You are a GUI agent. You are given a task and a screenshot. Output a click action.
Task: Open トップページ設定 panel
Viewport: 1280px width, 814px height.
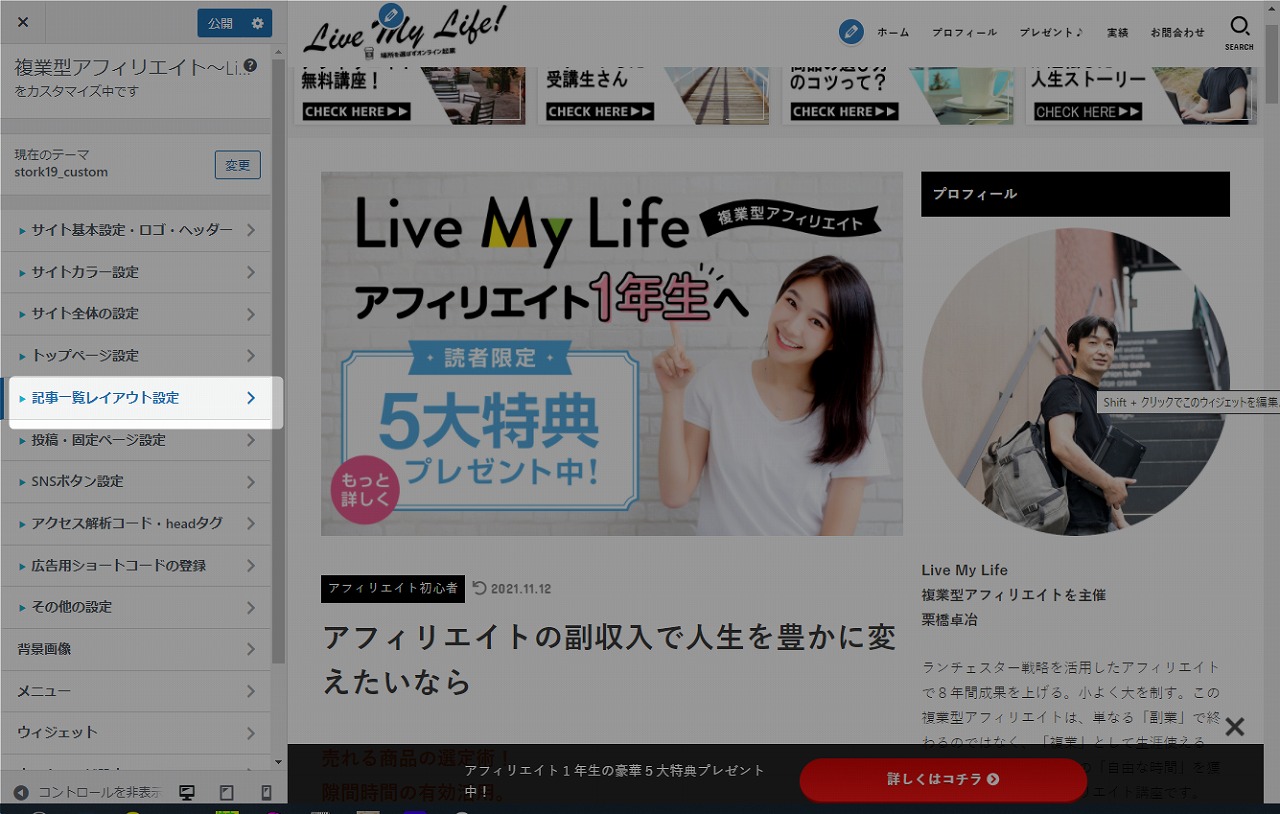(137, 356)
